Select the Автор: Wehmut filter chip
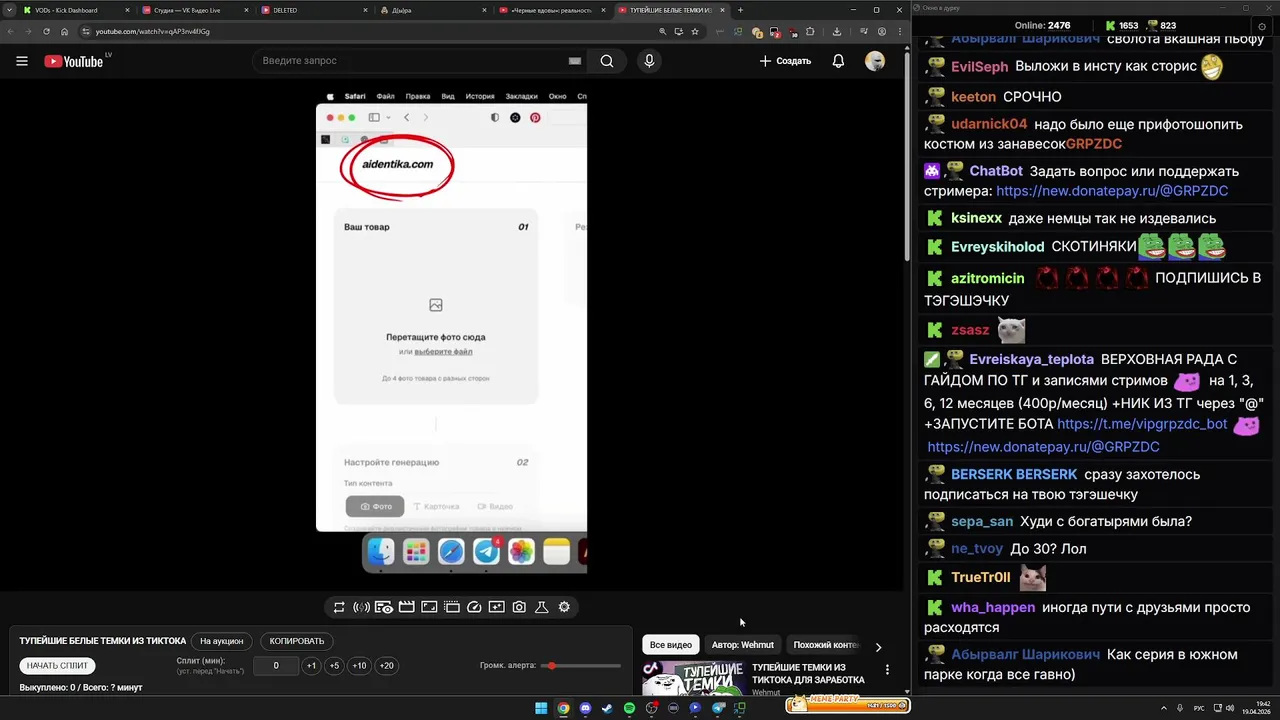This screenshot has width=1280, height=720. [743, 645]
